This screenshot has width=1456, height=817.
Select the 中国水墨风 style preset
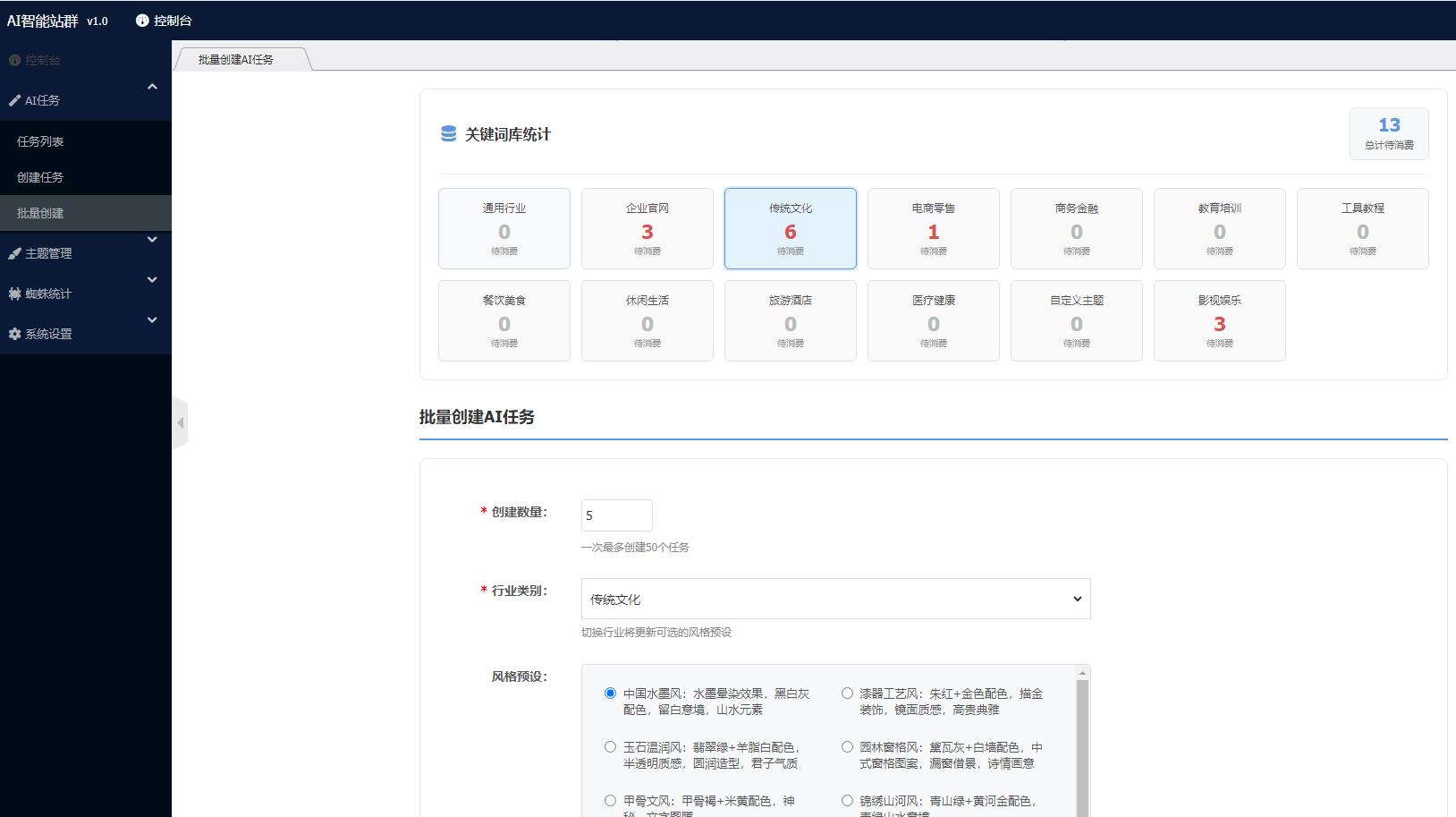coord(610,693)
